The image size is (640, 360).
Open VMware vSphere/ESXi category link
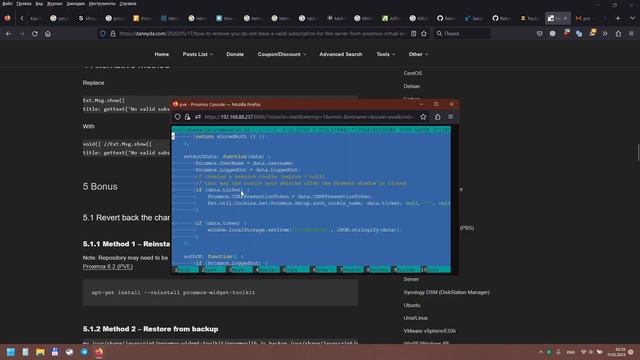[429, 331]
